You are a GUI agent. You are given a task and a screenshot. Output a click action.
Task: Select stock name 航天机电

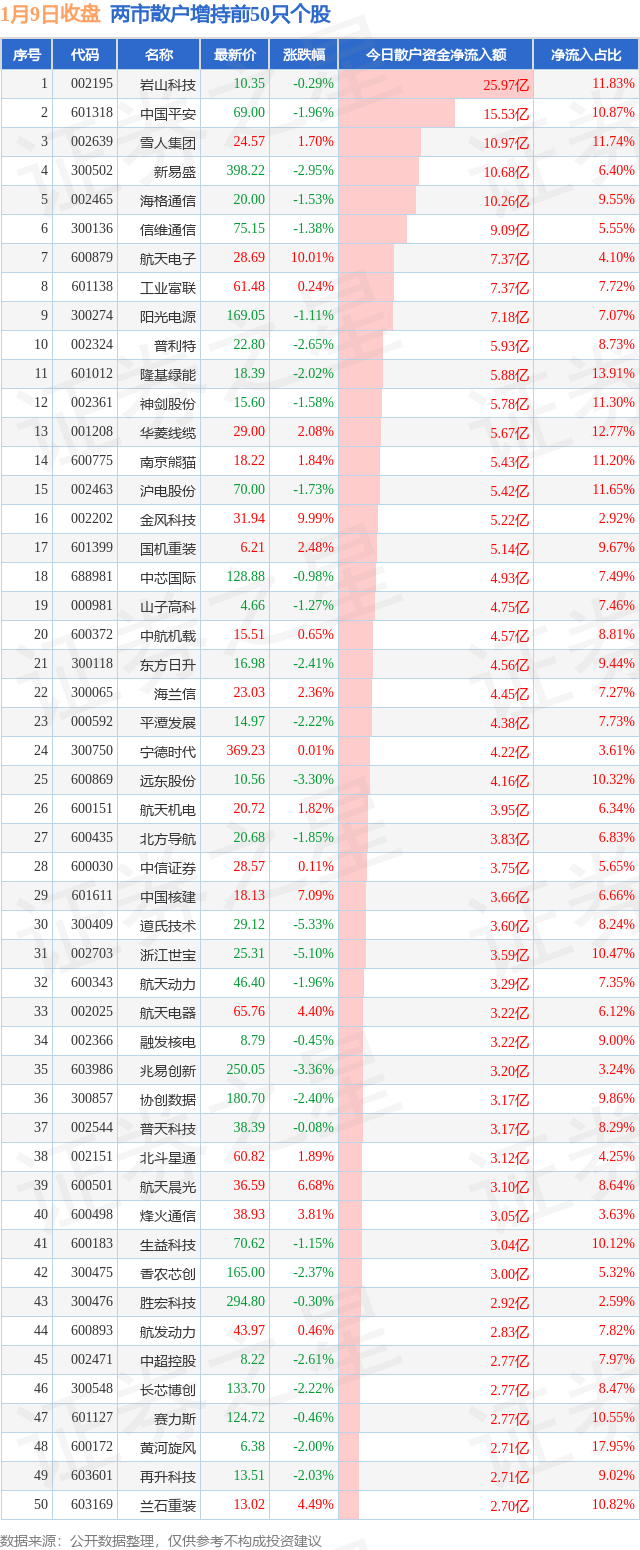point(169,809)
